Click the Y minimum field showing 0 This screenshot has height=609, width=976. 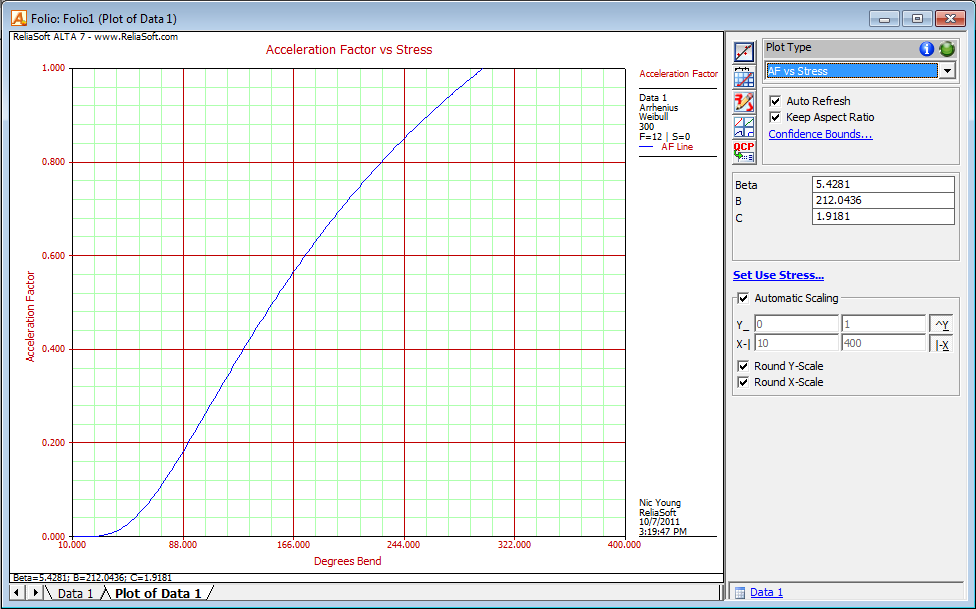tap(796, 324)
